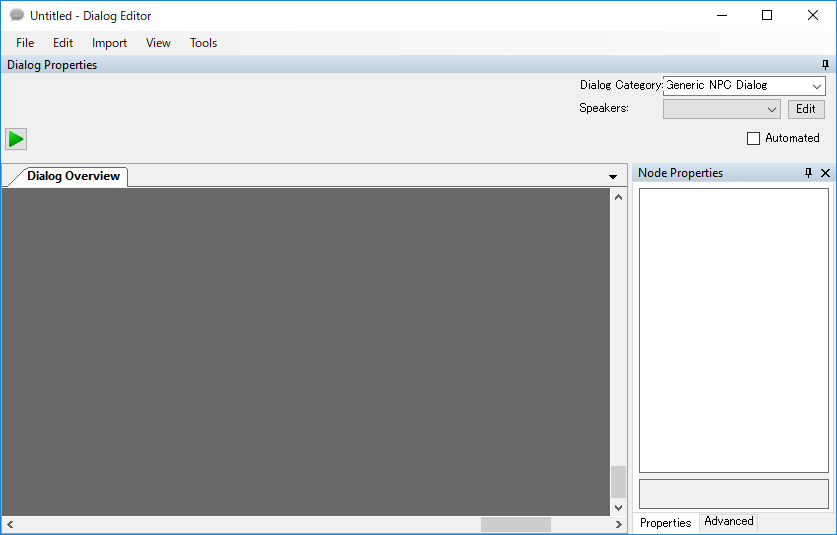Click the vertical scrollbar down arrow
The width and height of the screenshot is (837, 535).
[x=618, y=507]
